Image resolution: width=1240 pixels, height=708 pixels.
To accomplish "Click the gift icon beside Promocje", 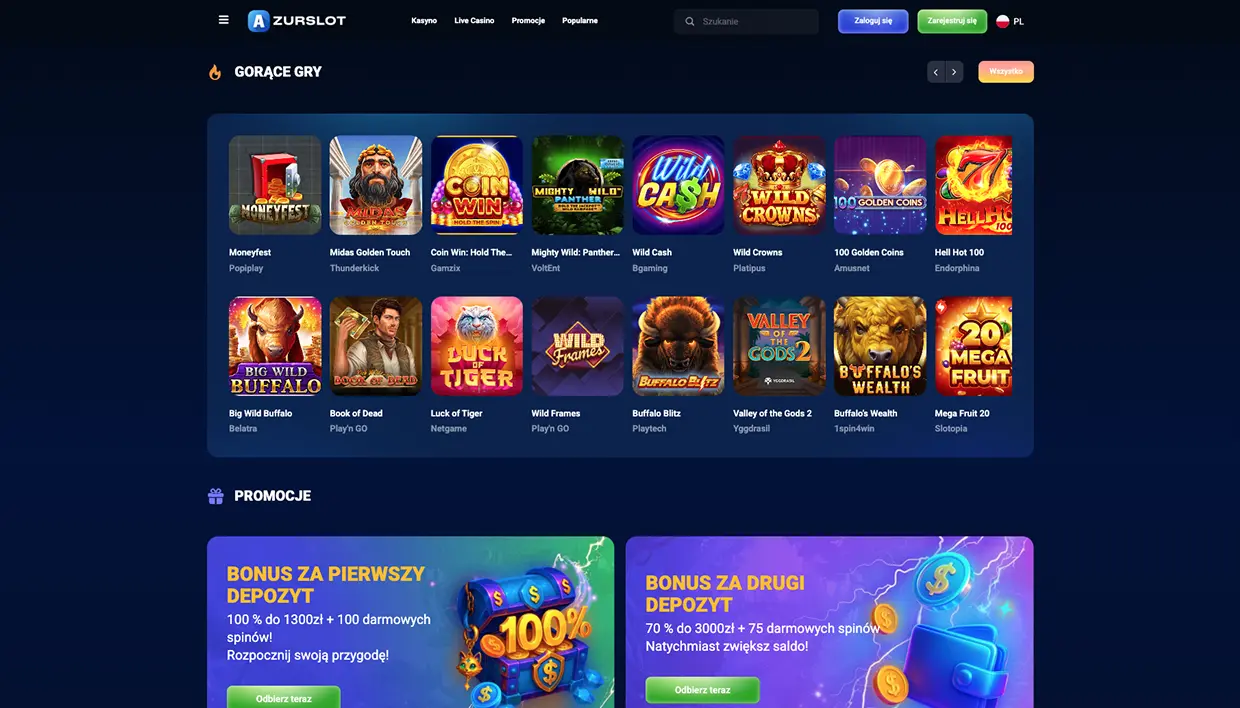I will coord(215,496).
